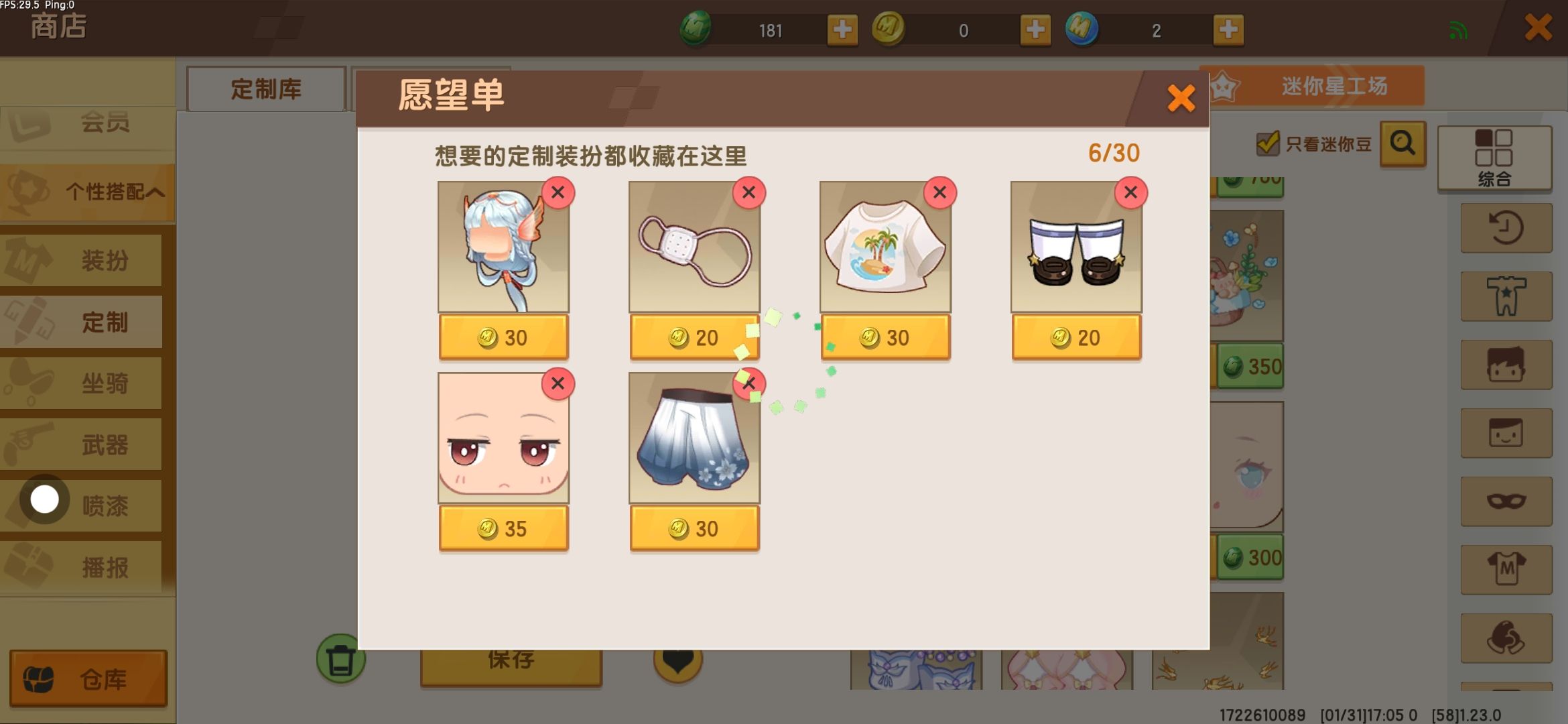
Task: Select the M shirt category icon
Action: (x=1506, y=570)
